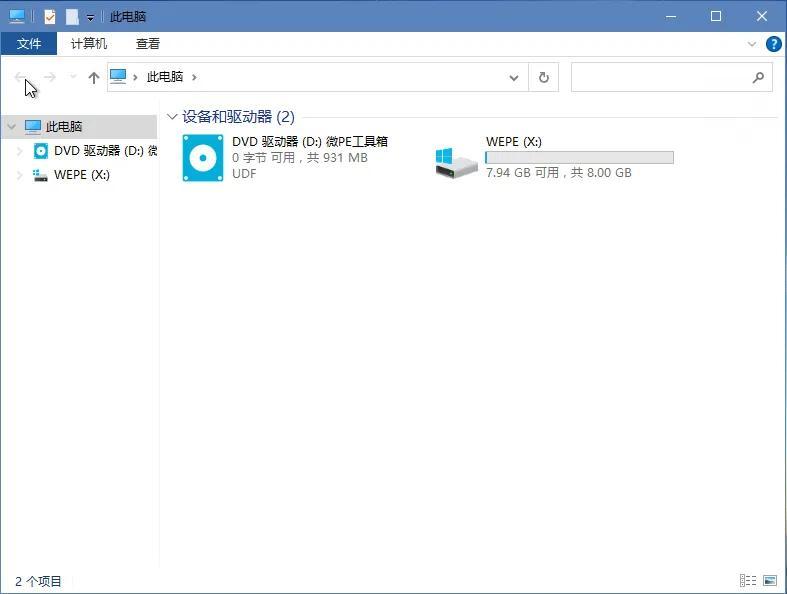Go up one level with up arrow

tap(94, 77)
